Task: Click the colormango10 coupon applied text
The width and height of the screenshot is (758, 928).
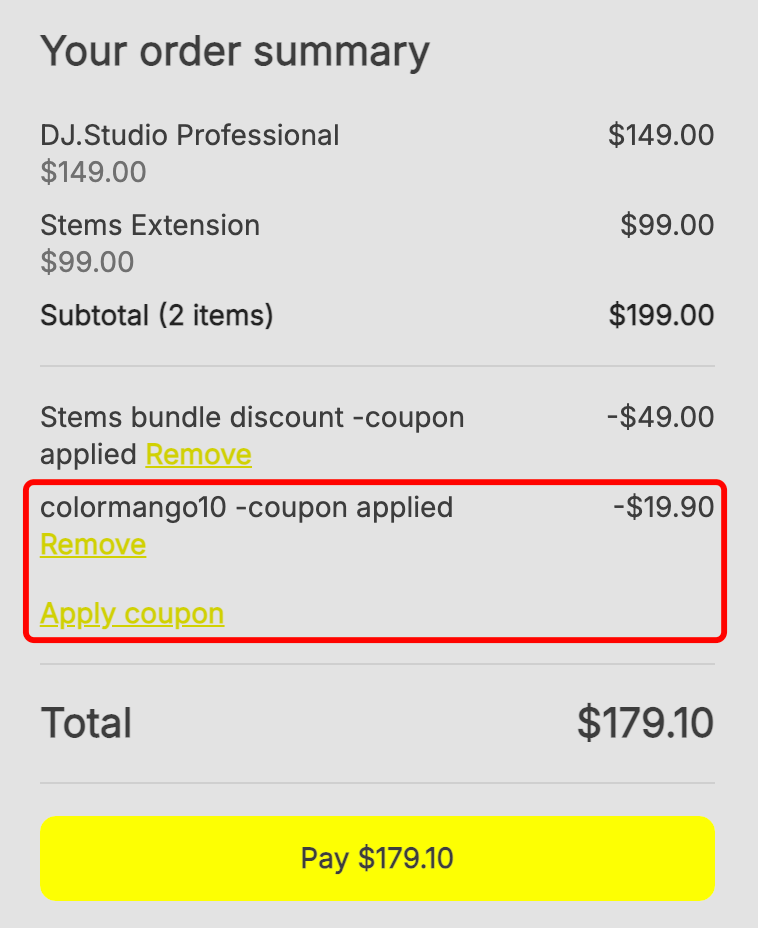Action: pos(246,507)
